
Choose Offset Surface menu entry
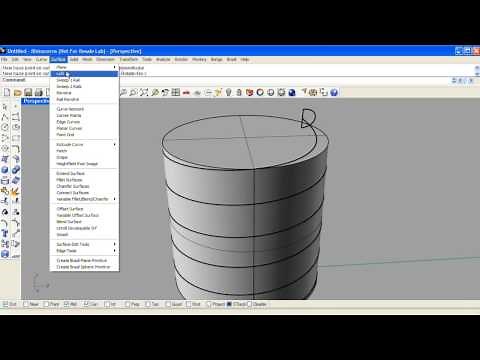point(84,209)
